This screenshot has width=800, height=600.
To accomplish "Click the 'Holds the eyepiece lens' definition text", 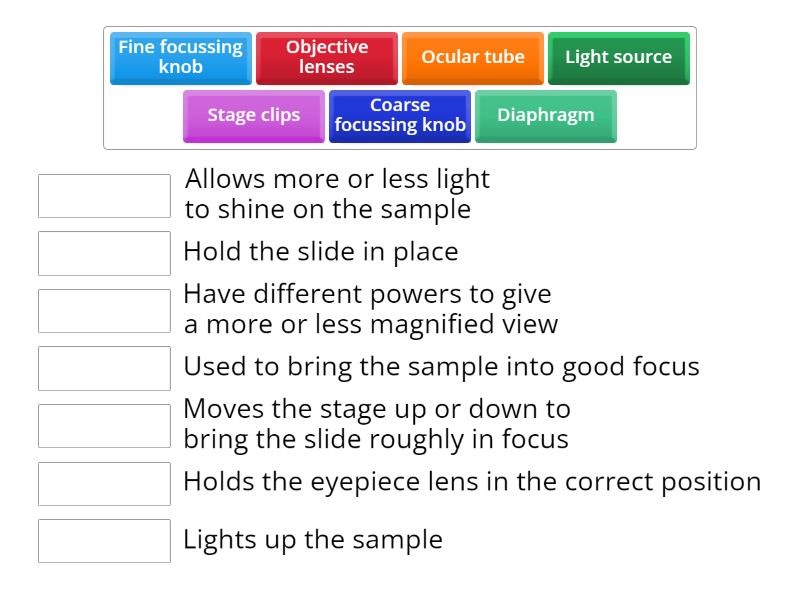I will click(471, 482).
